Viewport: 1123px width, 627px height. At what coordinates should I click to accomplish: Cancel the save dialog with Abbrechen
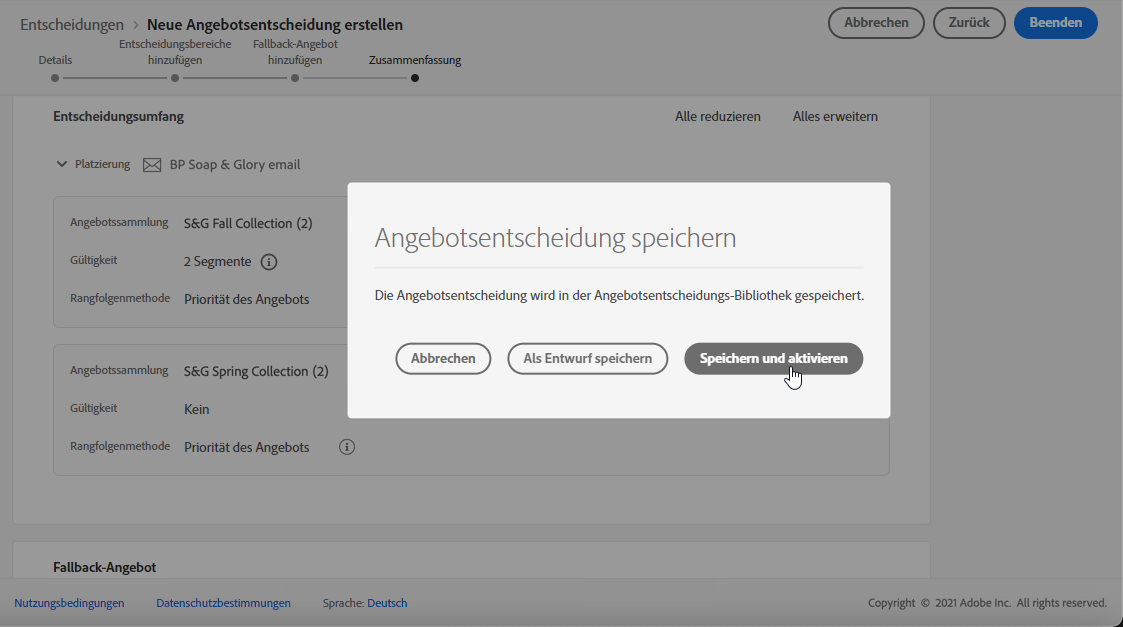pos(443,358)
